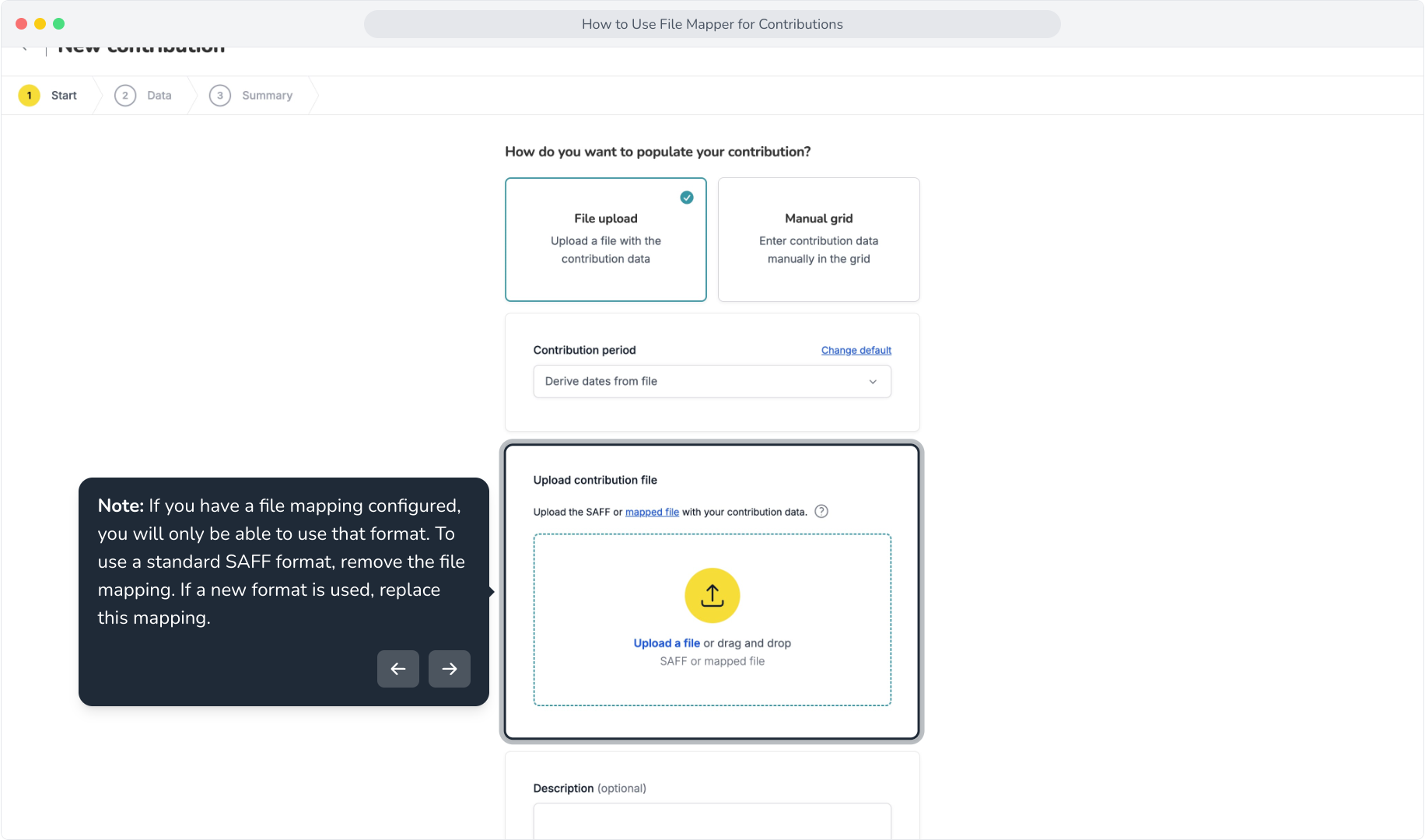Click the macOS yellow minimize button

coord(40,24)
